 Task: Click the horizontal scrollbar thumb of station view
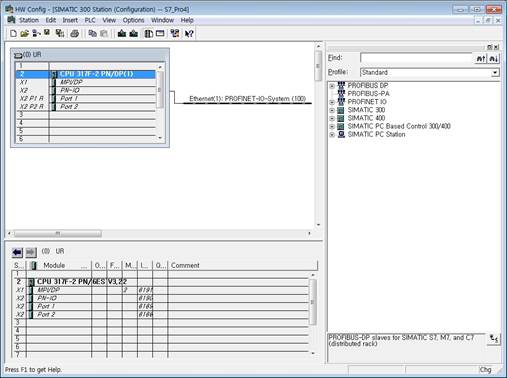(x=58, y=233)
